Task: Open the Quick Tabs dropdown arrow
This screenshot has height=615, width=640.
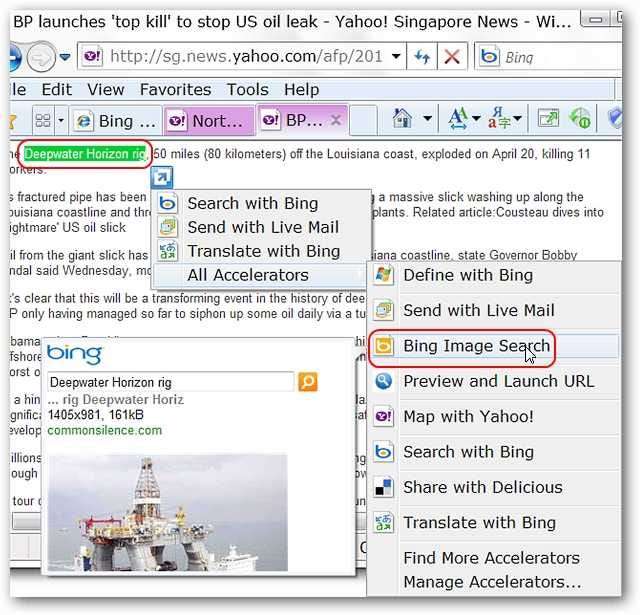Action: (x=61, y=120)
